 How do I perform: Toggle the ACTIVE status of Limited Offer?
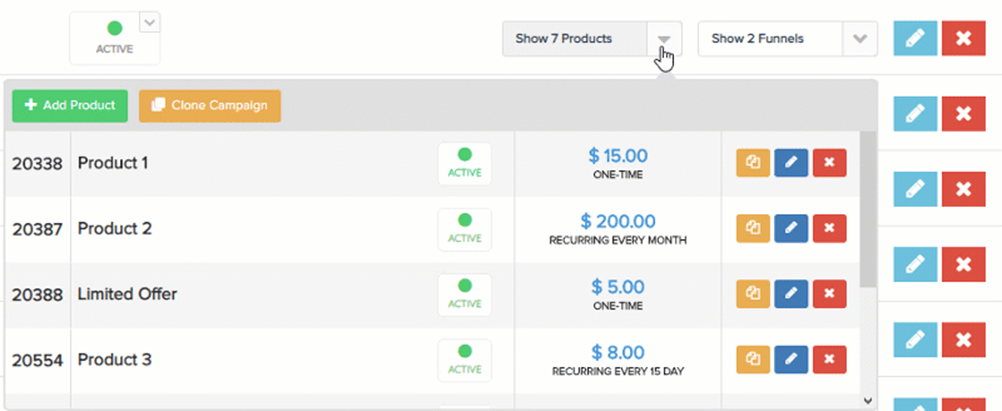tap(465, 295)
